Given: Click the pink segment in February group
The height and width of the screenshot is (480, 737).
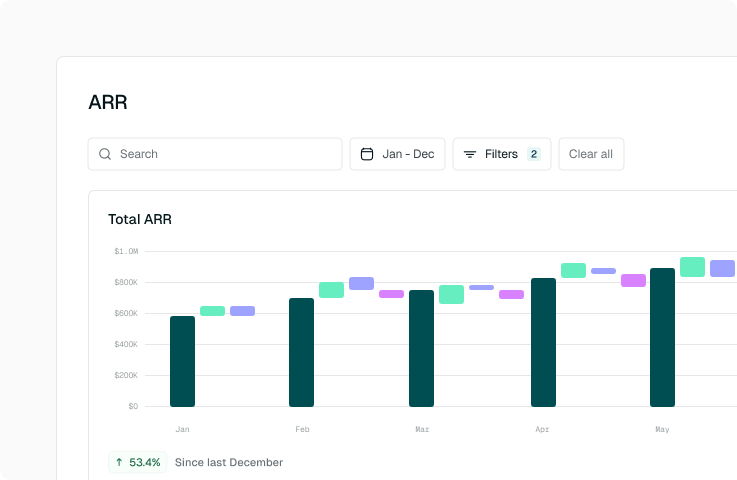Looking at the screenshot, I should click(x=391, y=294).
